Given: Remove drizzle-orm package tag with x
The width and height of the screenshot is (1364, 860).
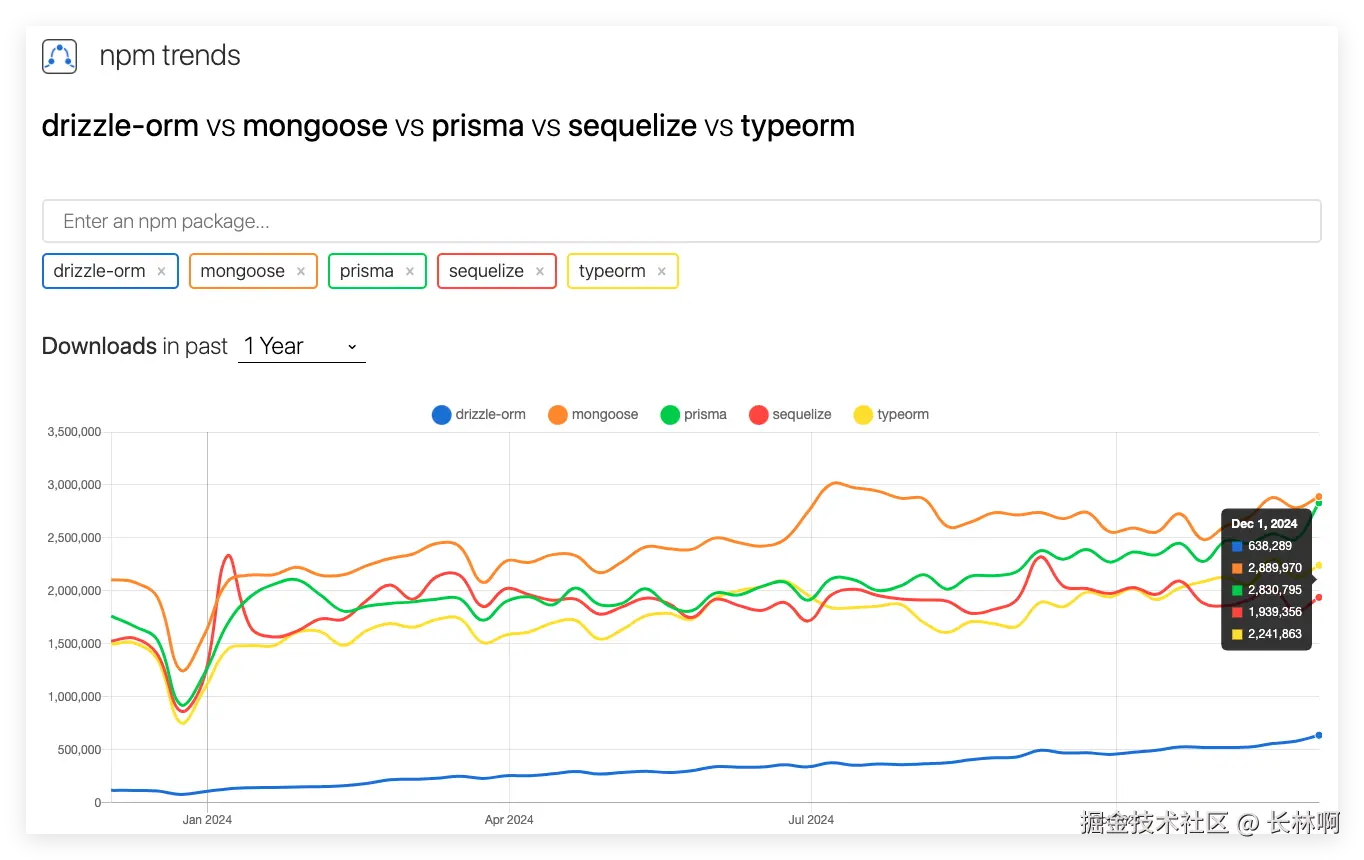Looking at the screenshot, I should point(161,271).
